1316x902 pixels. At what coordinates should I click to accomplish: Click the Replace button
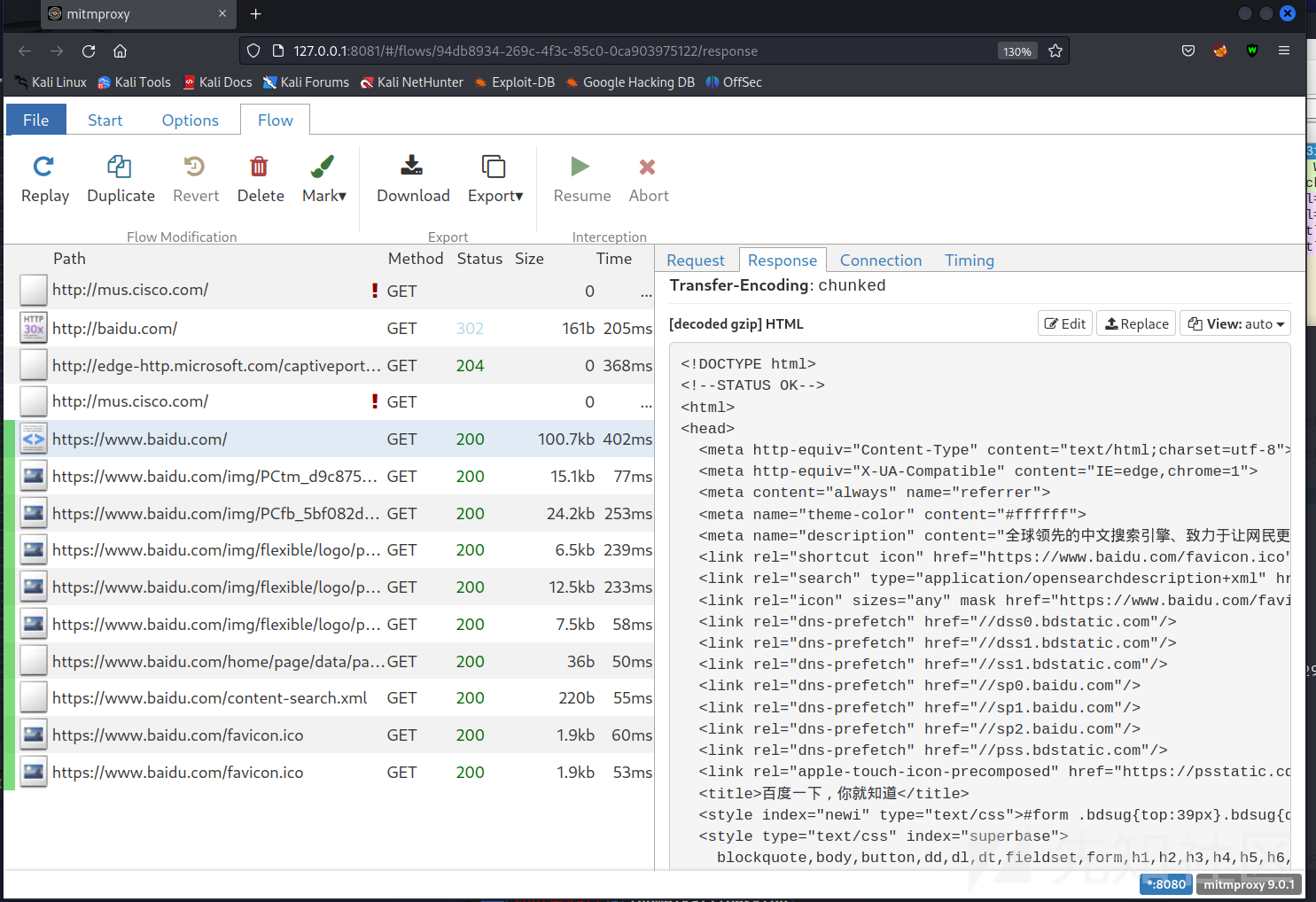[1136, 324]
